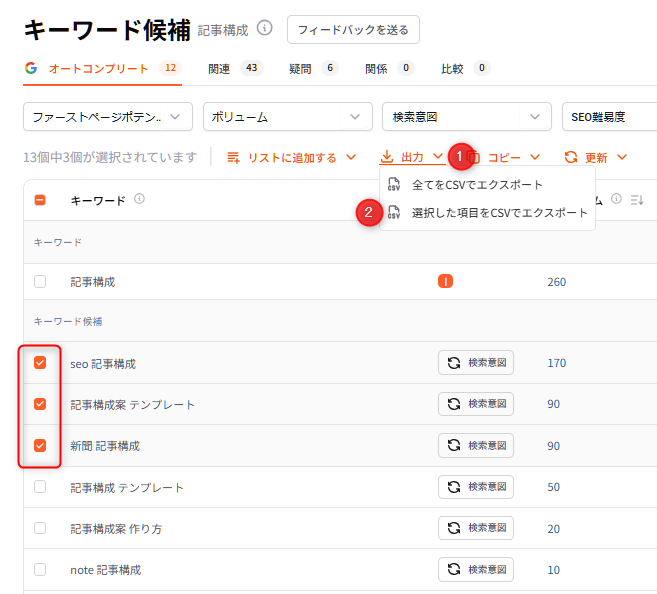Open the リストに追加する menu

click(291, 157)
